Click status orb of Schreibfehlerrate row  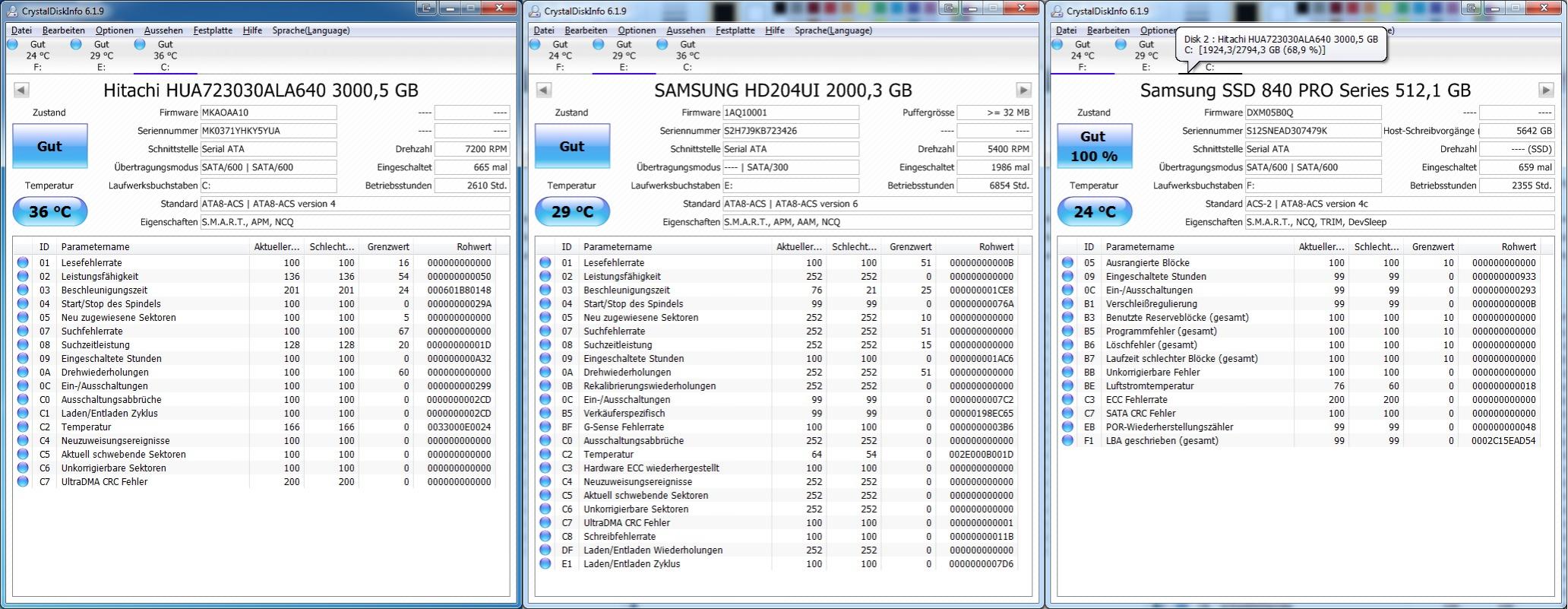click(x=545, y=536)
